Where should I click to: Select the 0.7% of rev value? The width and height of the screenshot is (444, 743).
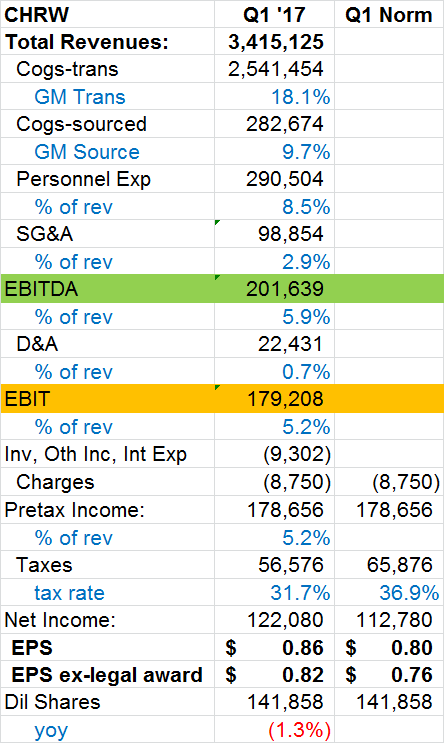[306, 372]
